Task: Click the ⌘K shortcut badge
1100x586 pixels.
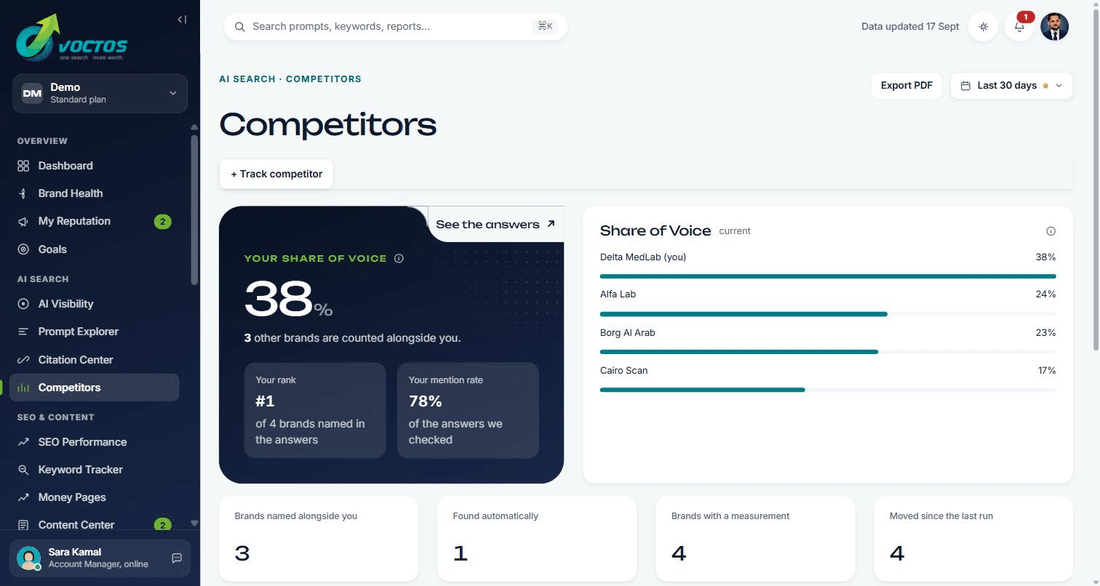Action: (545, 26)
